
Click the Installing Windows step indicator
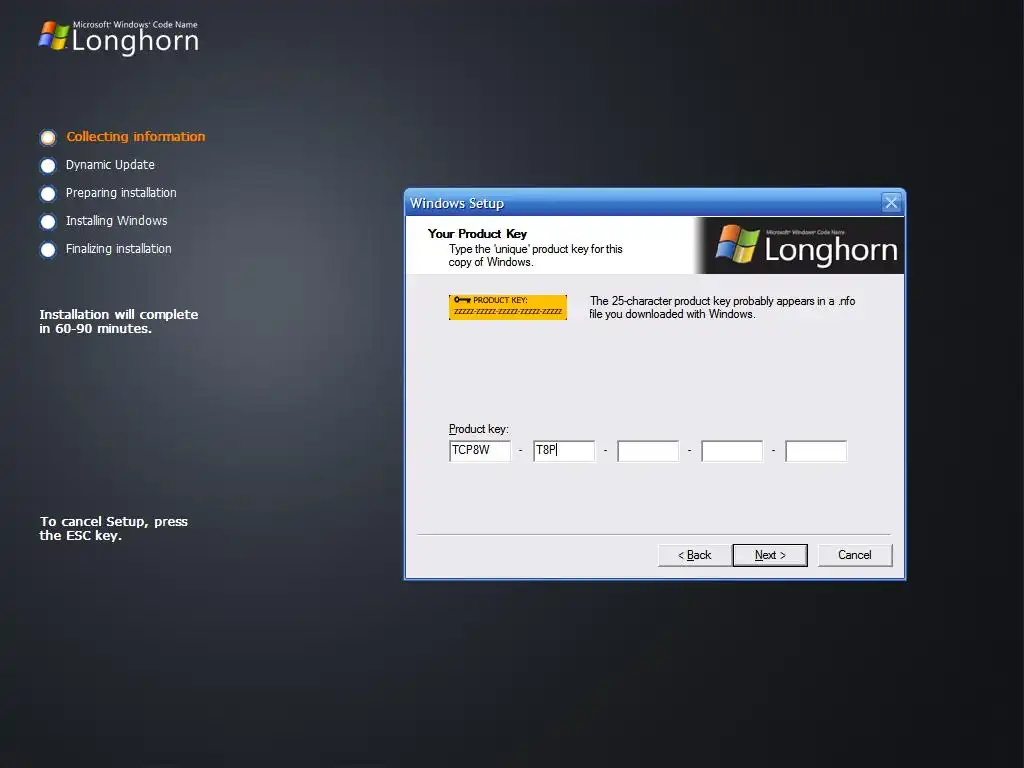(48, 222)
